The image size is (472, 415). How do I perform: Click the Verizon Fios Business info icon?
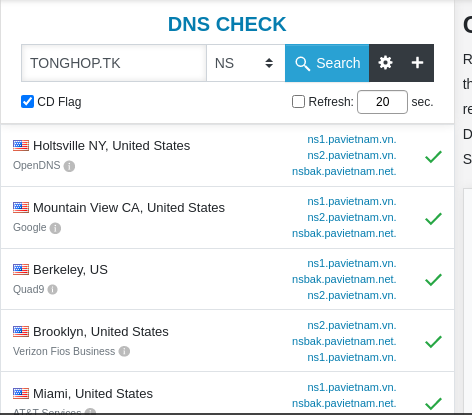click(124, 351)
